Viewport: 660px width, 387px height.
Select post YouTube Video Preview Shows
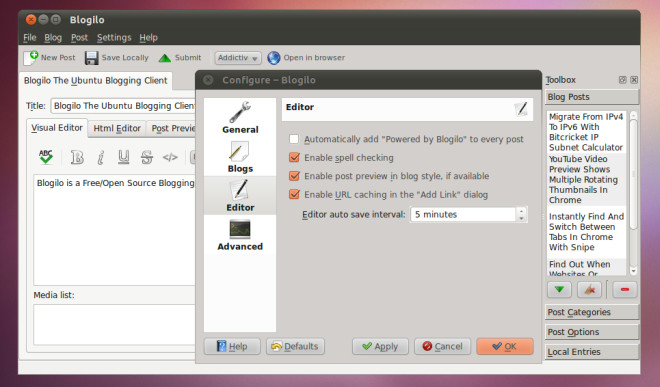click(586, 179)
